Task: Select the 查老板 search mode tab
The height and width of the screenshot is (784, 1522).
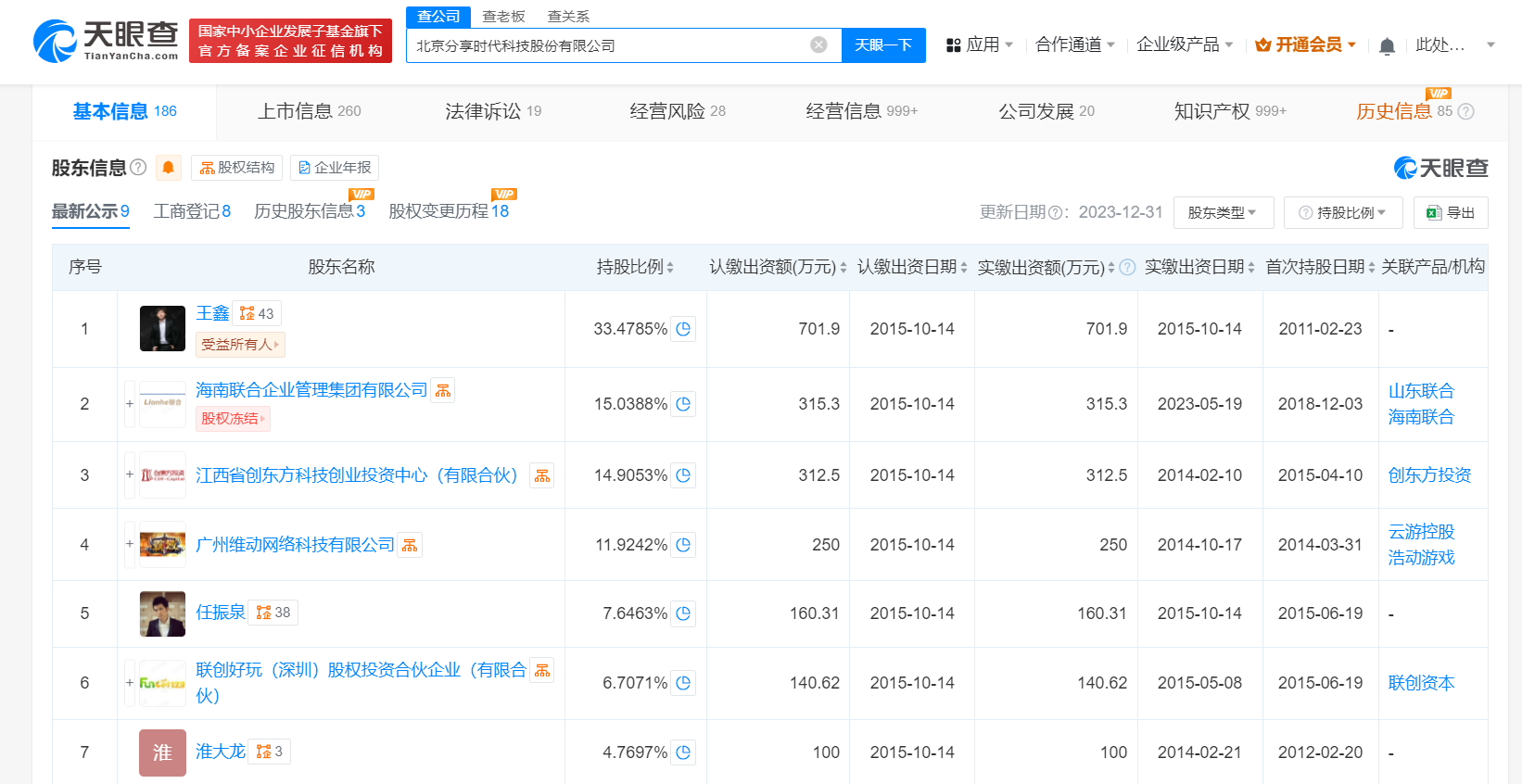Action: [x=503, y=17]
